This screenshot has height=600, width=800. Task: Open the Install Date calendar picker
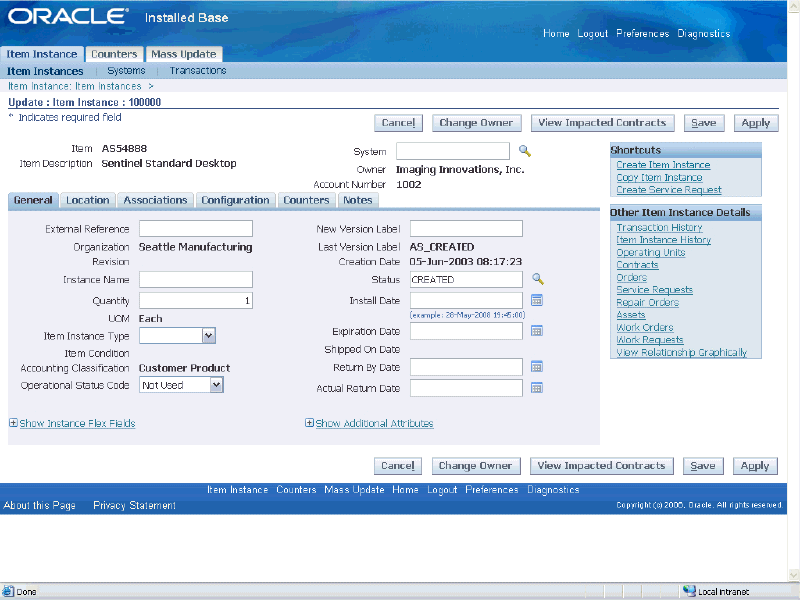click(x=537, y=300)
